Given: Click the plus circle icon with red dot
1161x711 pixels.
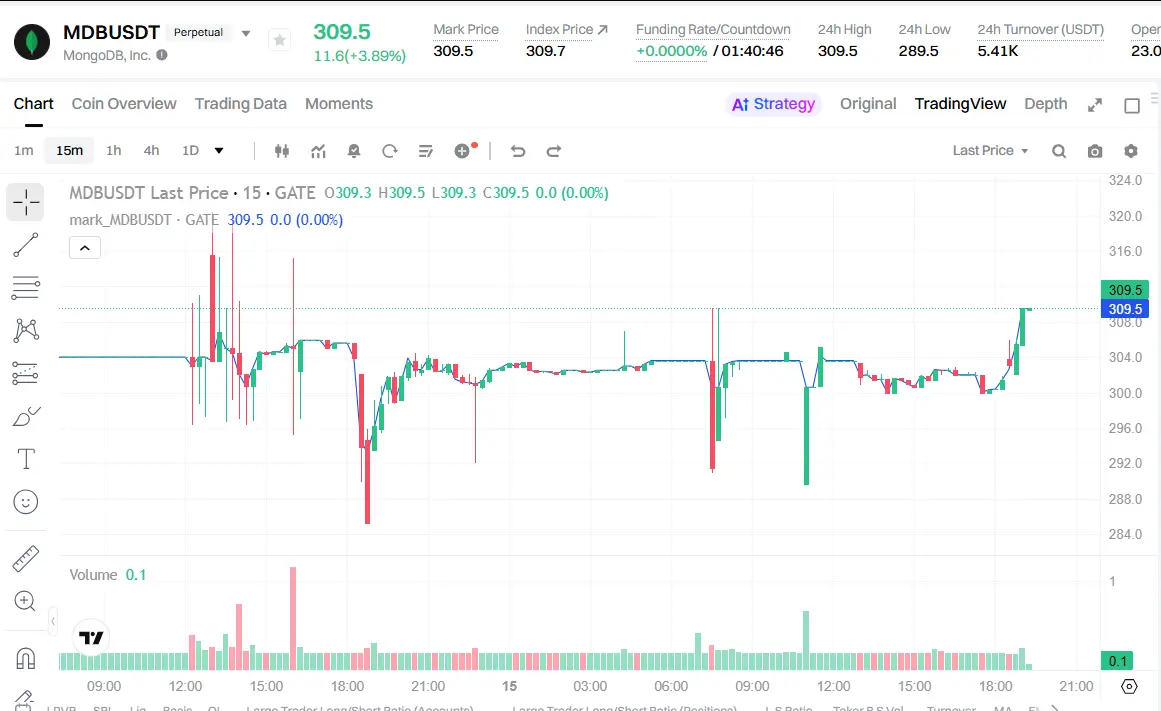Looking at the screenshot, I should (x=464, y=150).
